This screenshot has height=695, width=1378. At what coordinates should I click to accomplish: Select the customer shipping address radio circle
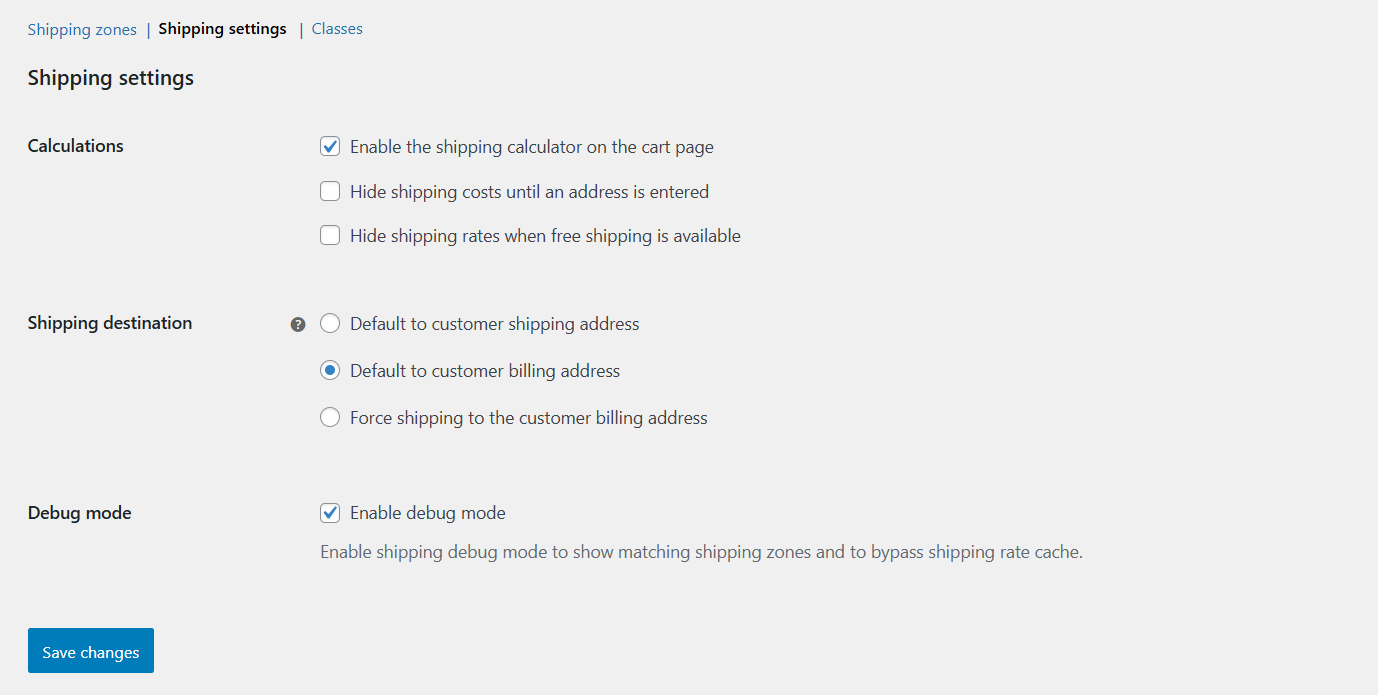tap(330, 324)
